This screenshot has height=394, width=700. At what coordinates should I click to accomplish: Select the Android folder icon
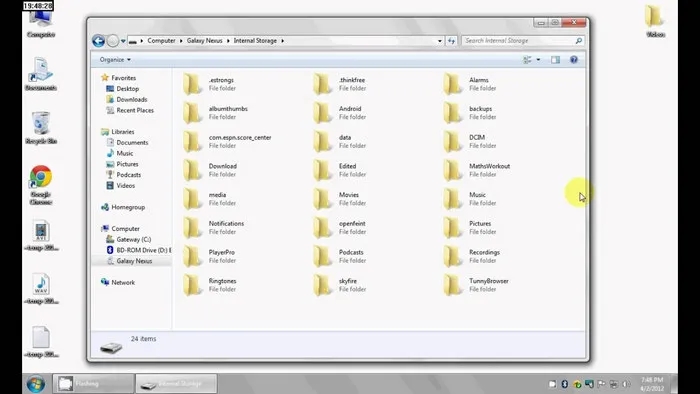[321, 112]
